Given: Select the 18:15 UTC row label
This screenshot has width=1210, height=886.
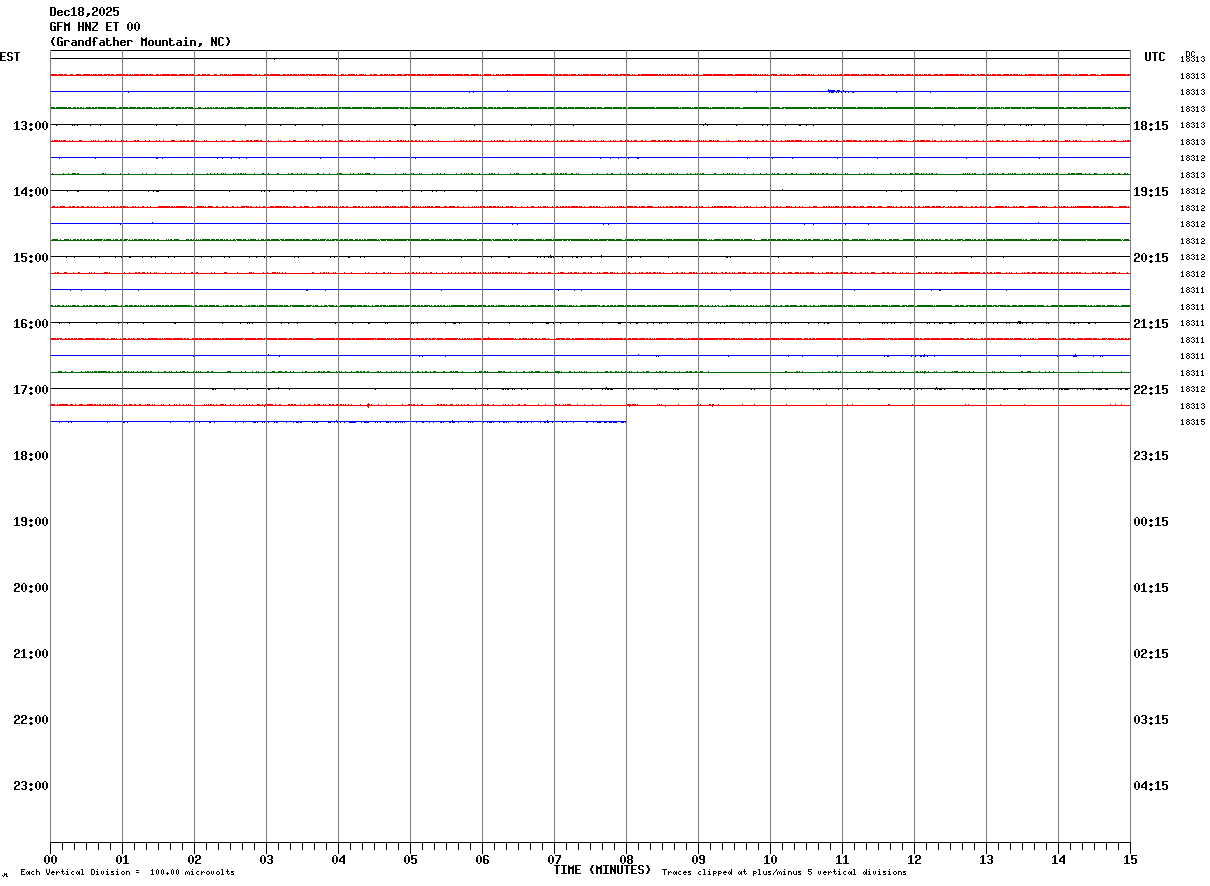Looking at the screenshot, I should (1151, 125).
